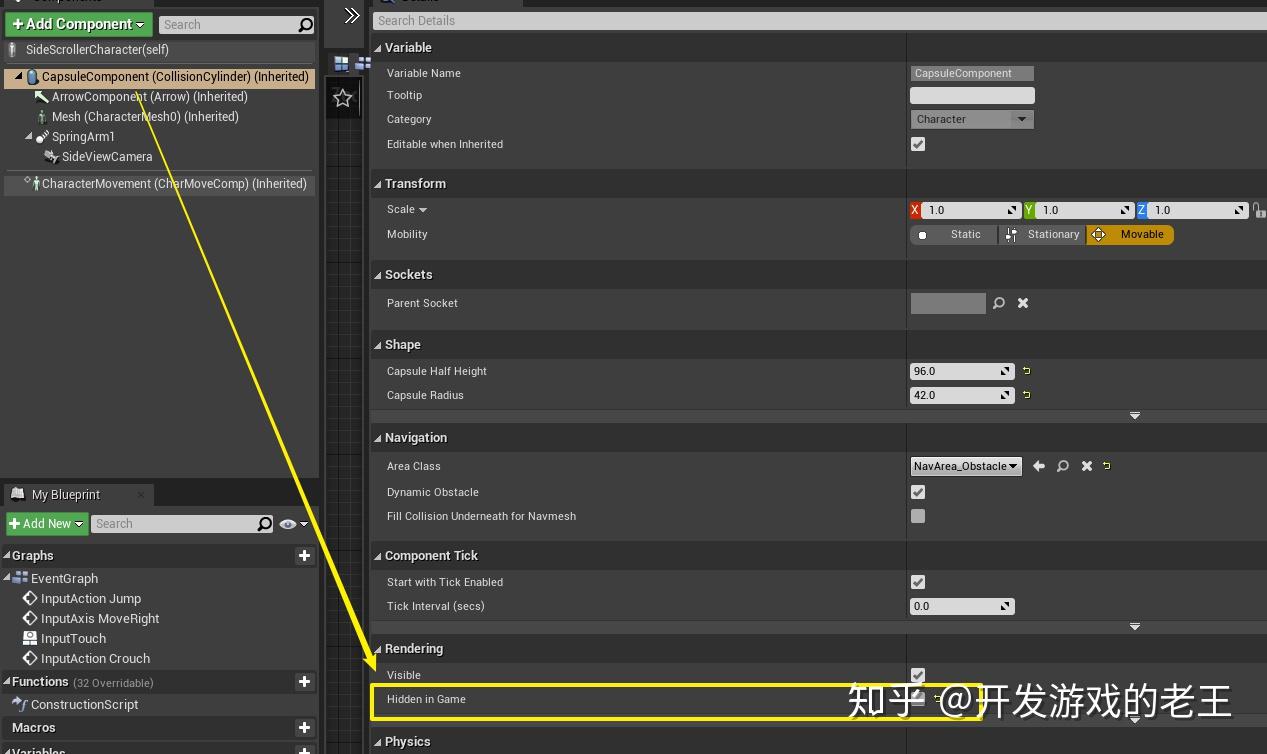Click the star bookmark icon in viewport

(x=343, y=98)
